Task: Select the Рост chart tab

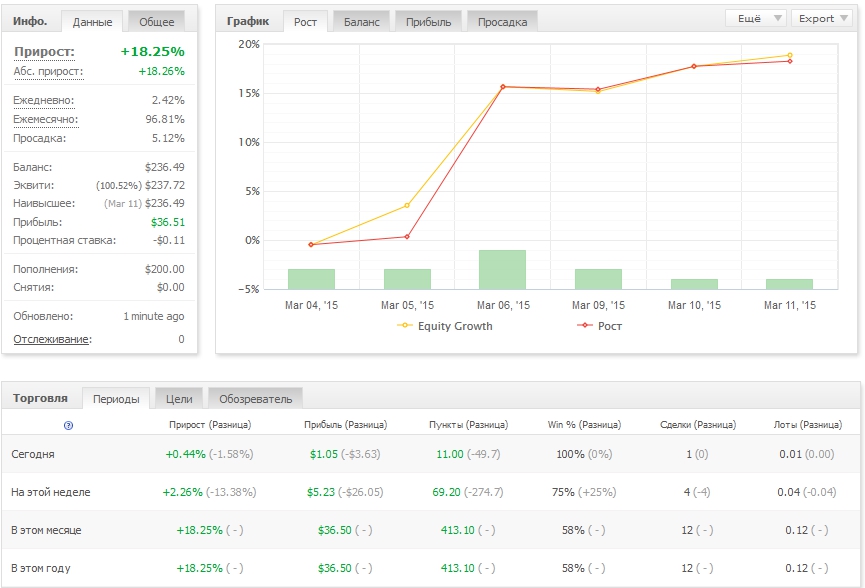Action: tap(305, 22)
